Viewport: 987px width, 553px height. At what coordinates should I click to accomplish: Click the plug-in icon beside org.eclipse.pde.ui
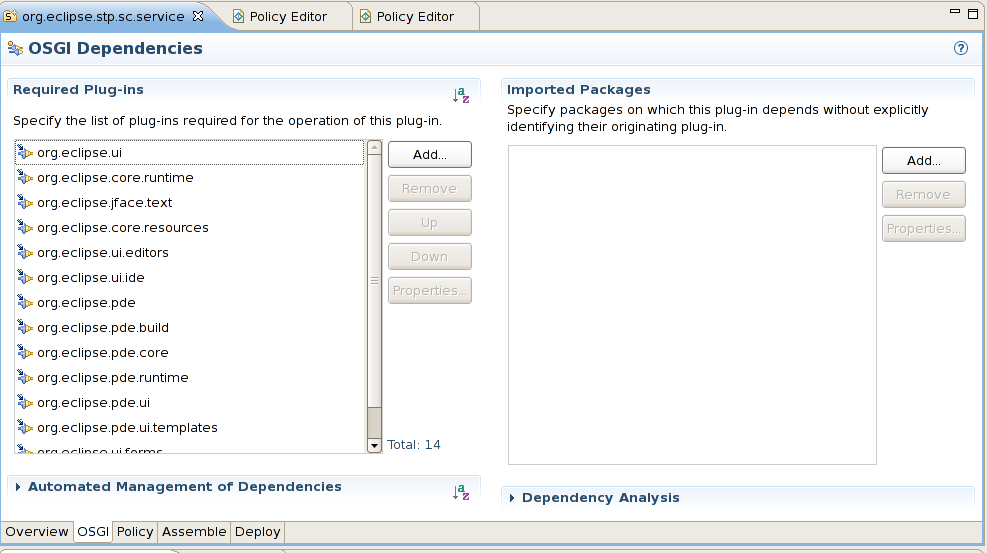(25, 403)
